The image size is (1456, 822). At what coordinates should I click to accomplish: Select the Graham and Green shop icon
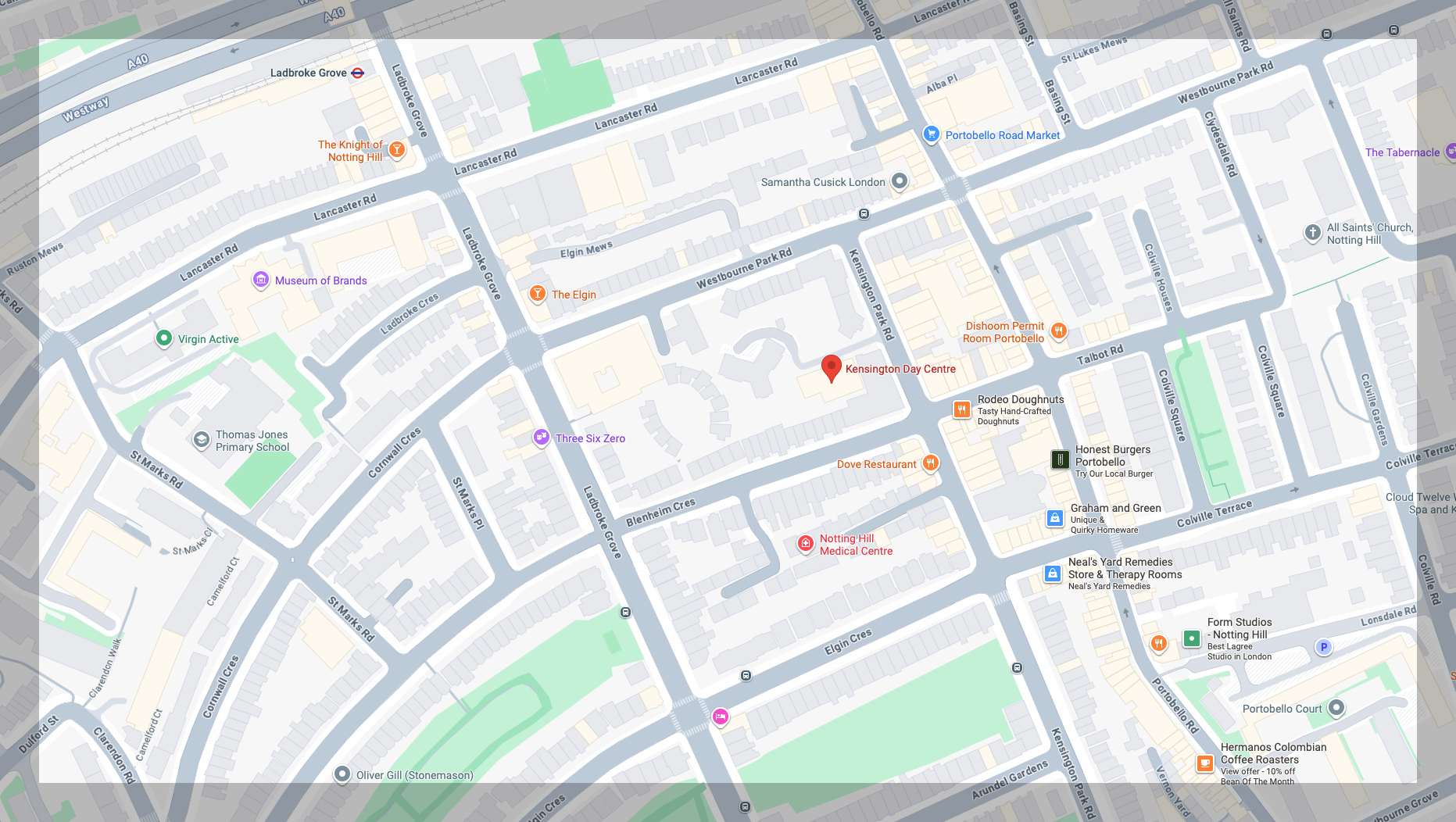pos(1054,518)
